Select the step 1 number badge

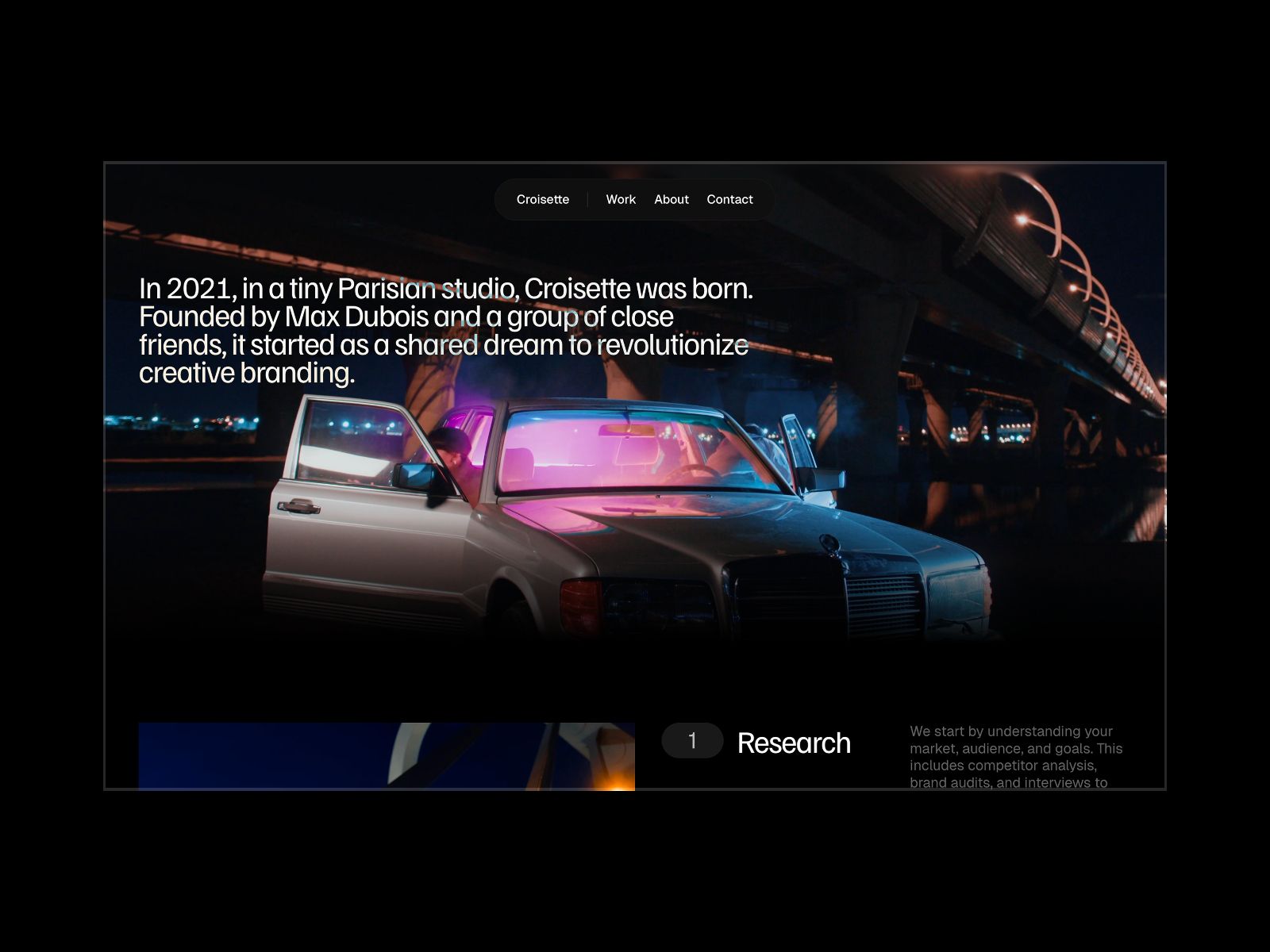pos(692,741)
